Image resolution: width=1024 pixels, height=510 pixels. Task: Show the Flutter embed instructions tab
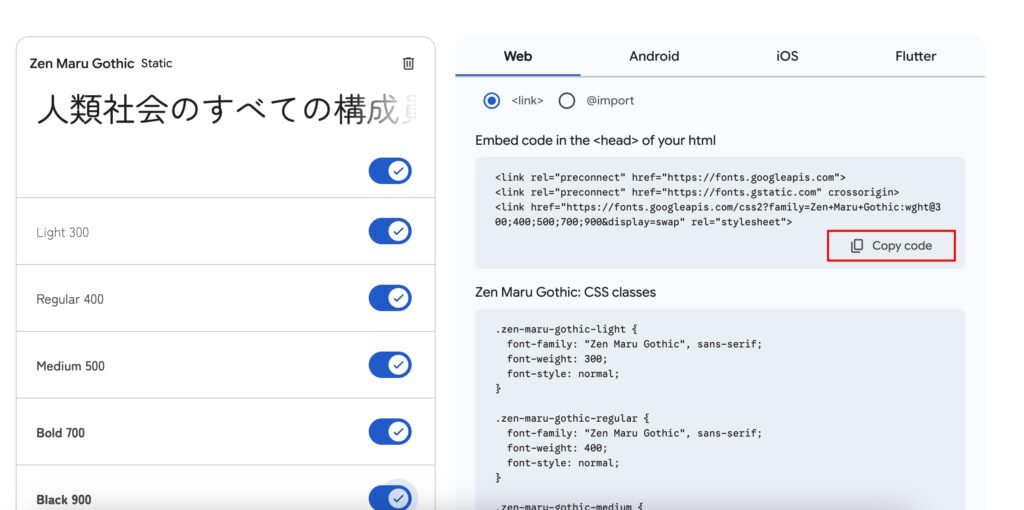[915, 56]
